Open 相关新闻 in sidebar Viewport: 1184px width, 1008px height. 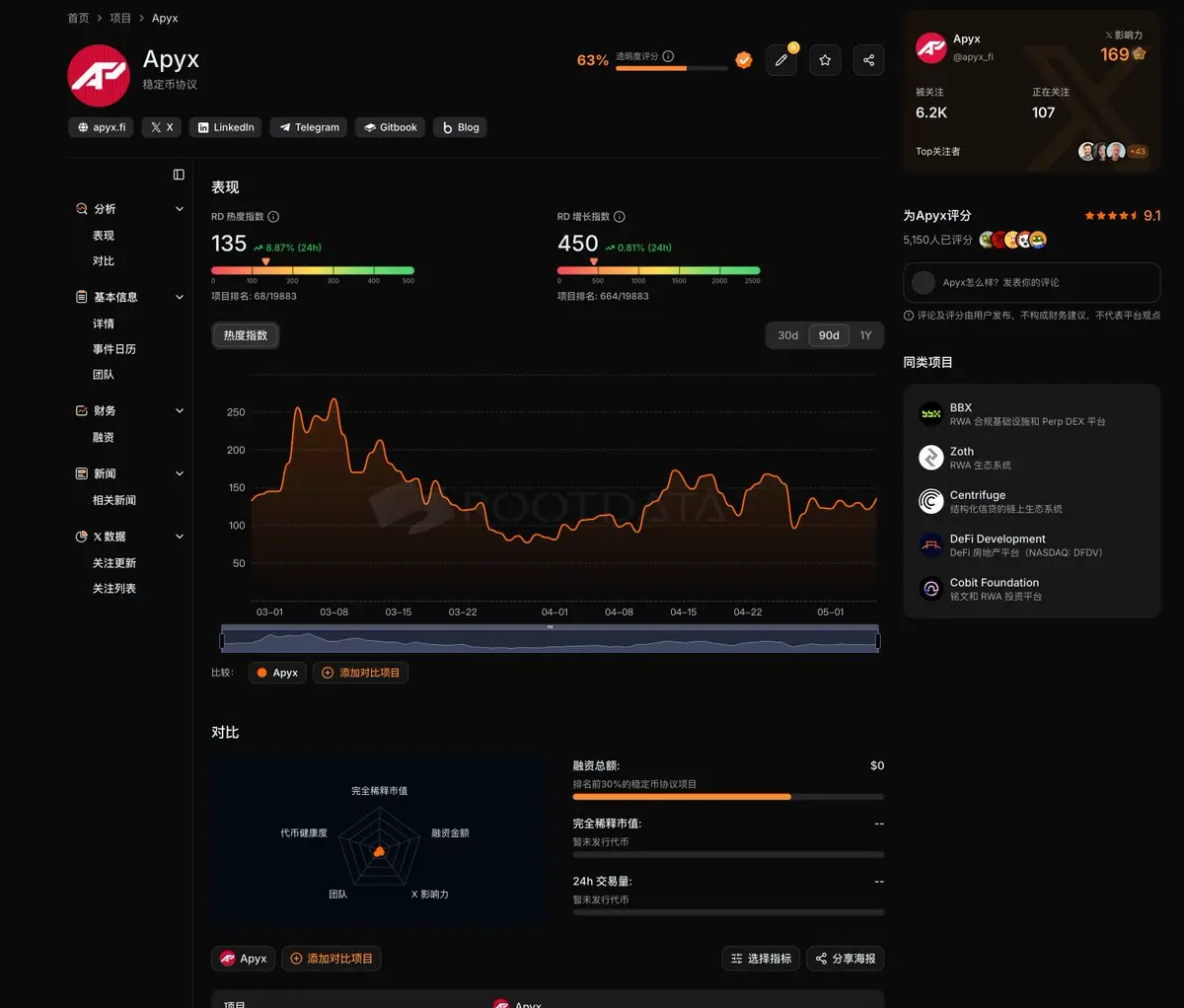[x=114, y=500]
